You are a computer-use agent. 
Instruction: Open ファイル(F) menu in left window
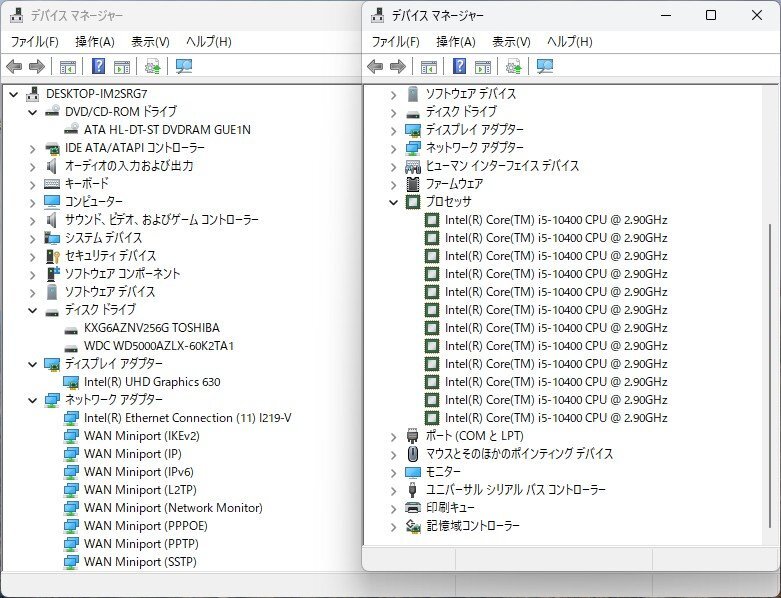tap(34, 41)
